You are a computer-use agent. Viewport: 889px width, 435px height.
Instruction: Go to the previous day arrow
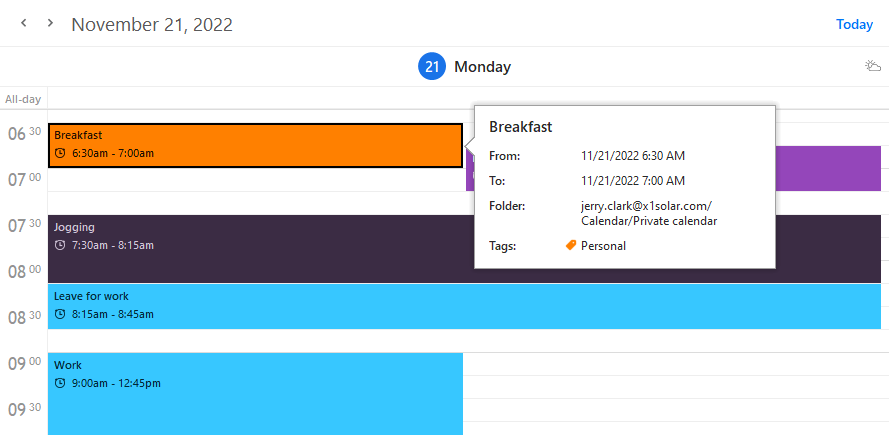click(x=24, y=23)
